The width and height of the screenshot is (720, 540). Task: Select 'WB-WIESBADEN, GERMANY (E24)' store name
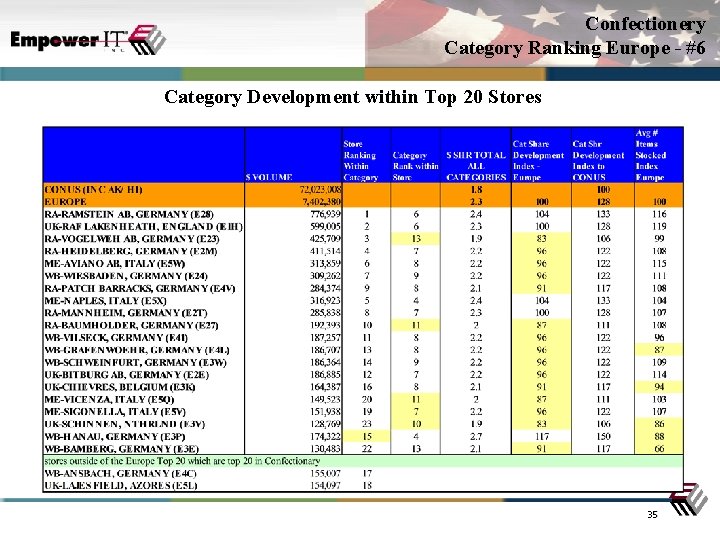click(126, 276)
